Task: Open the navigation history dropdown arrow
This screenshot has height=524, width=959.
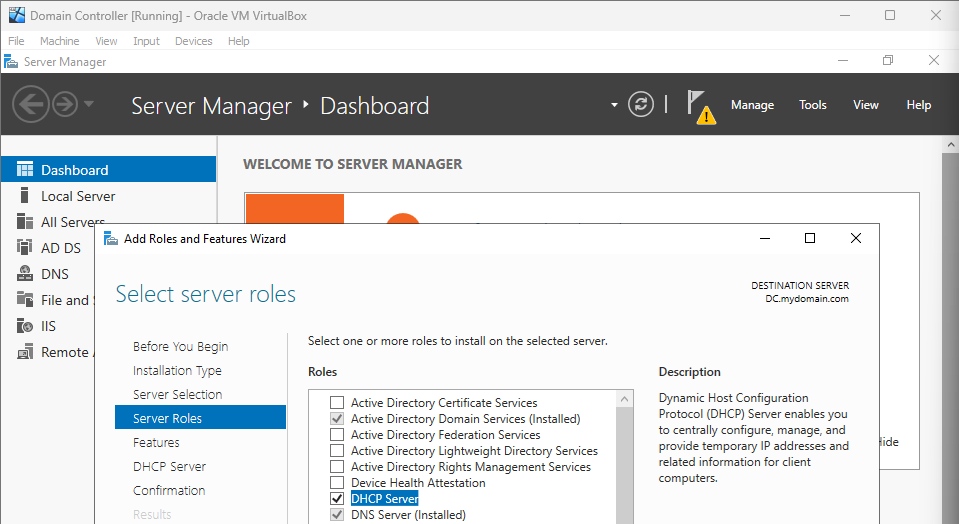Action: coord(90,104)
